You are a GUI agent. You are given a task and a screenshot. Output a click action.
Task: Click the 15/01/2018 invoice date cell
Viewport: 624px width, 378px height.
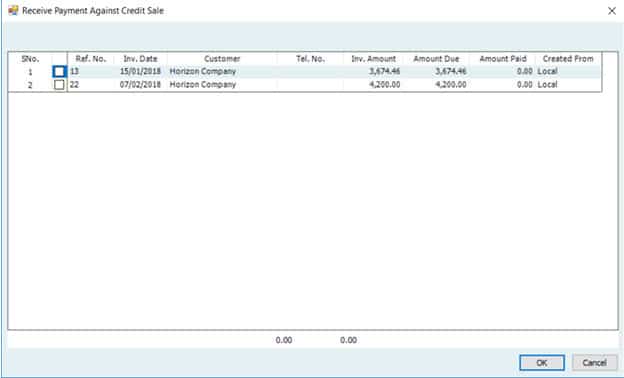pyautogui.click(x=140, y=72)
